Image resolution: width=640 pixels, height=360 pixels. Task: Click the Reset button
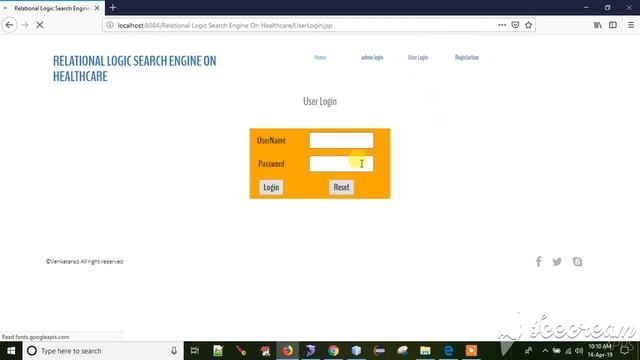coord(341,187)
